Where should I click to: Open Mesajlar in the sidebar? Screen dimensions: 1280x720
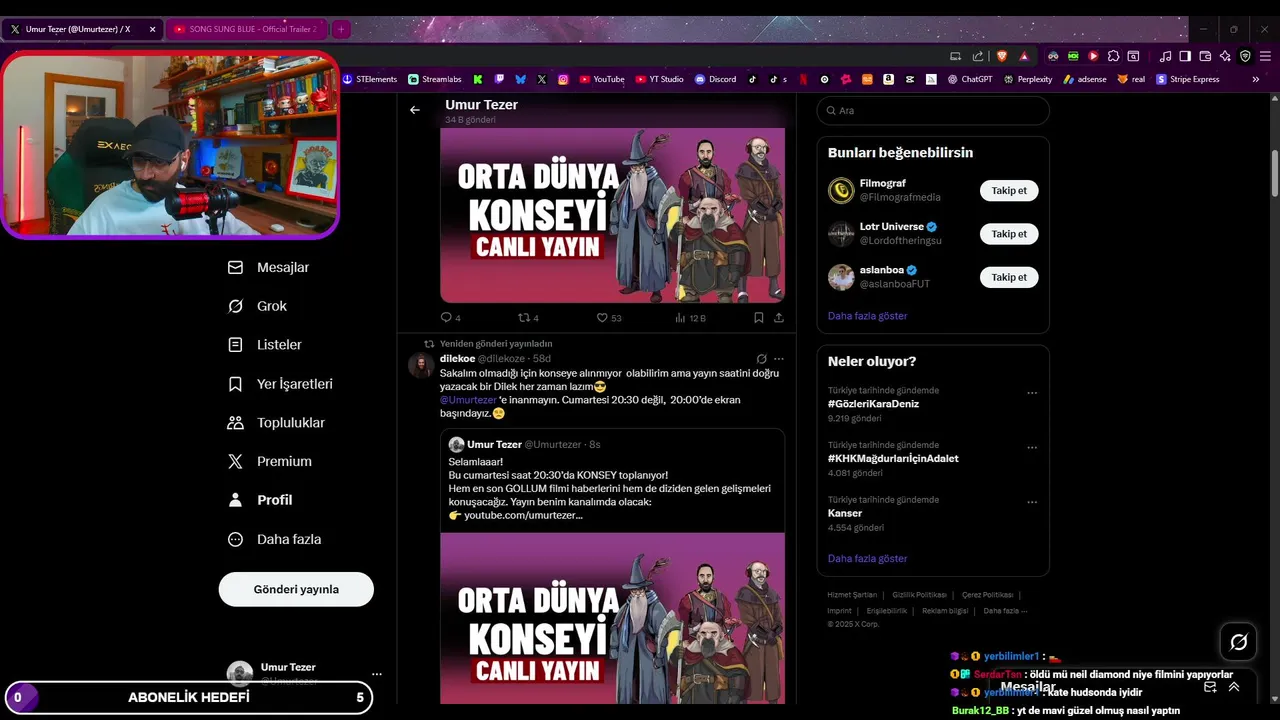[269, 268]
